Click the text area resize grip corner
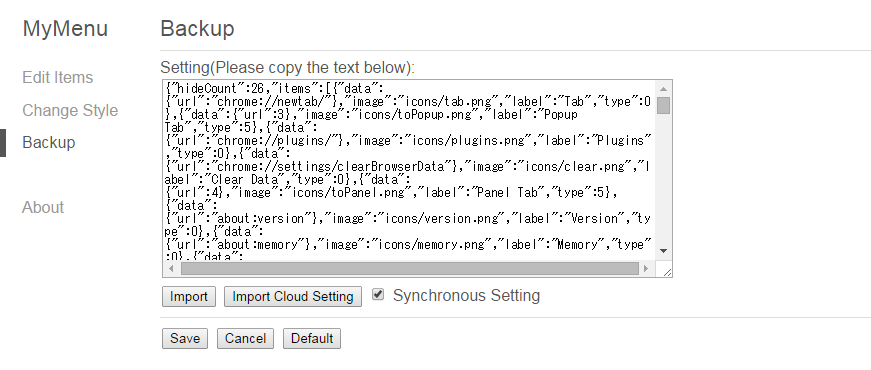 tap(667, 271)
